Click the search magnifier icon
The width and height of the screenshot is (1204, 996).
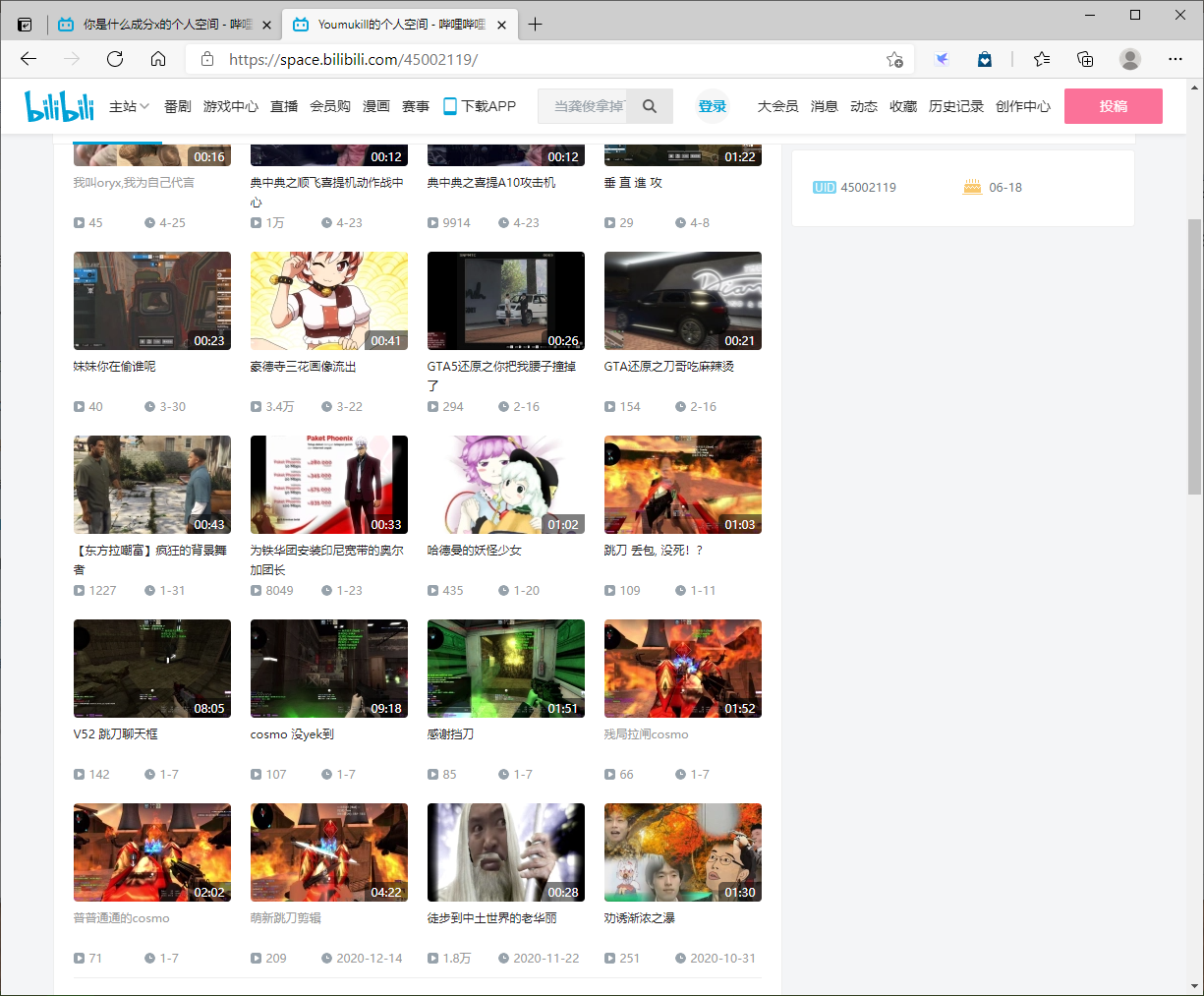(649, 105)
